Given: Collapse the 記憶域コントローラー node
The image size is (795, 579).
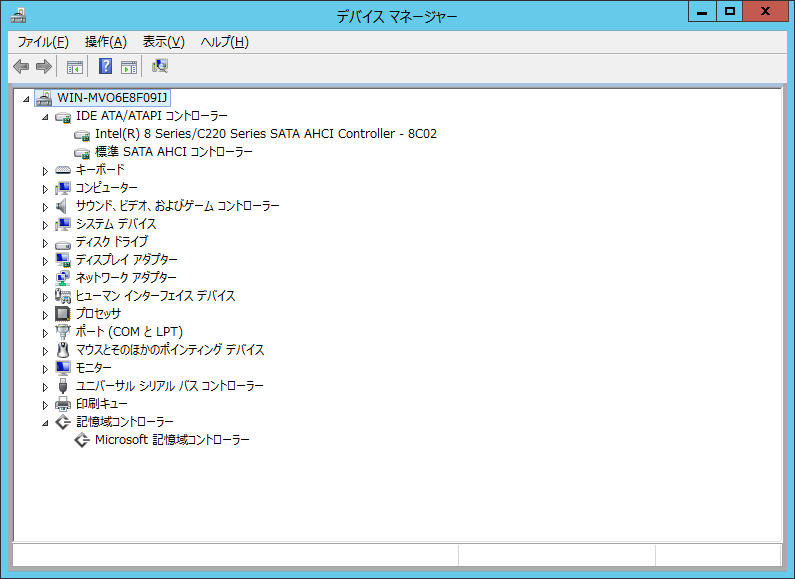Looking at the screenshot, I should pyautogui.click(x=45, y=423).
